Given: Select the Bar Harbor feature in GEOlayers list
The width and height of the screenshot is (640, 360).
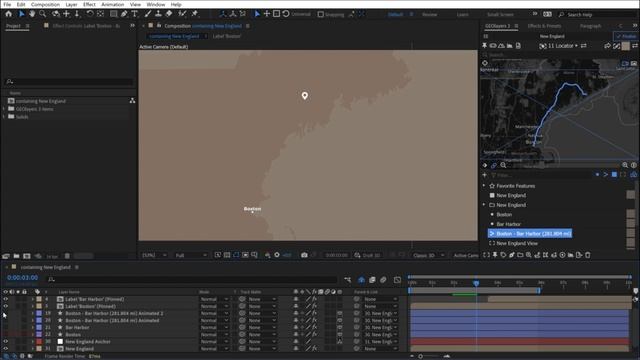Looking at the screenshot, I should 509,224.
